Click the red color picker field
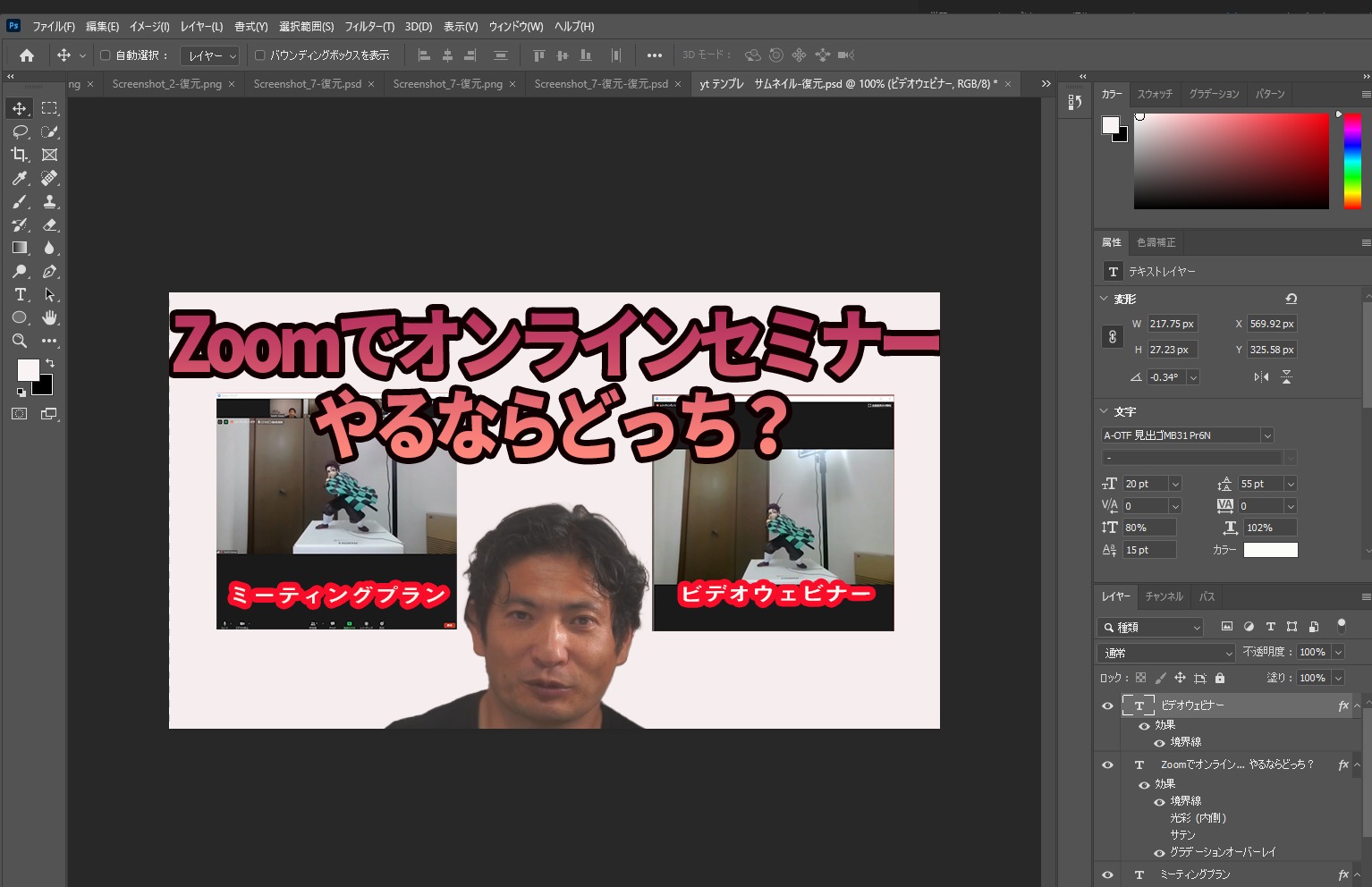Viewport: 1372px width, 887px height. click(x=1231, y=161)
